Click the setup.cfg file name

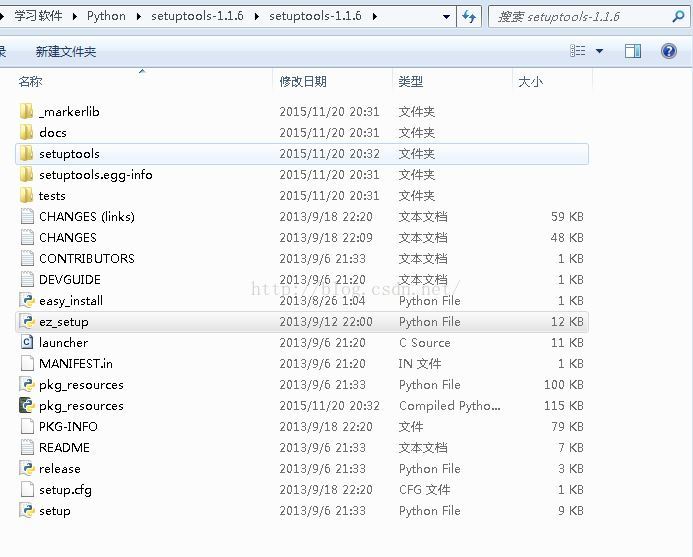65,490
